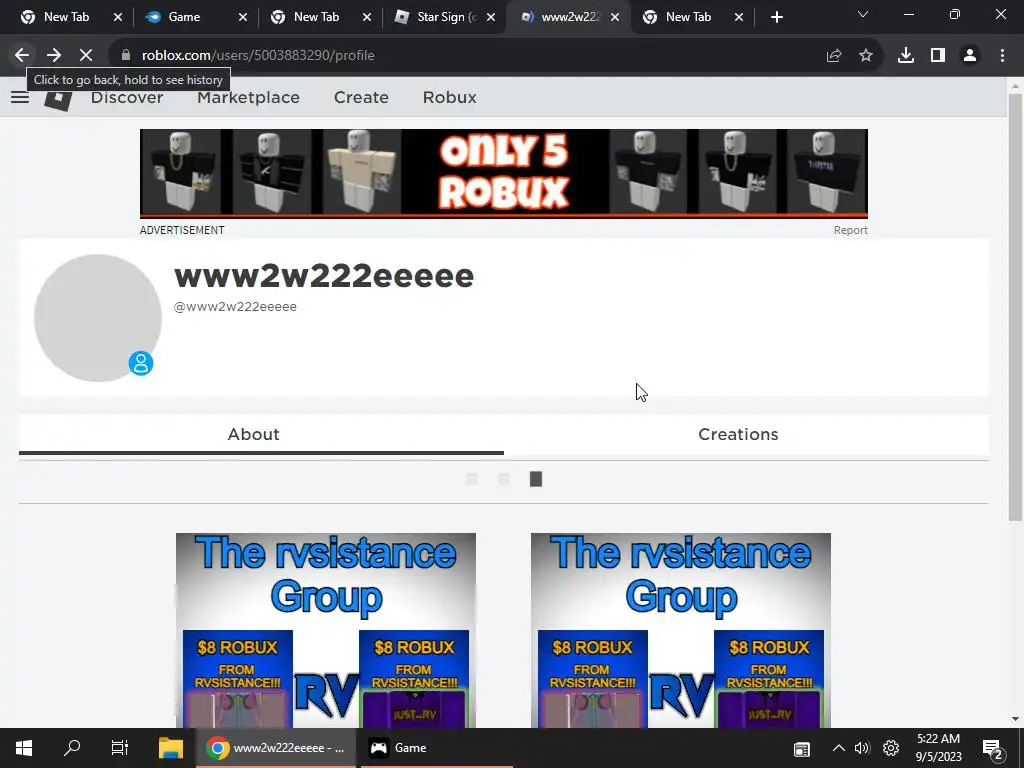Viewport: 1024px width, 768px height.
Task: Click the share page icon in address bar
Action: (834, 56)
